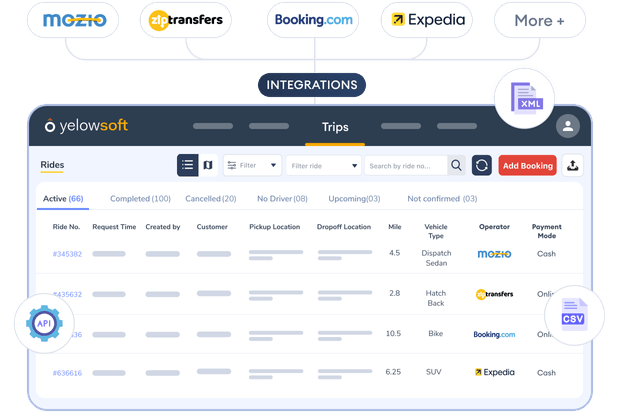
Task: Click the Request Time column header
Action: pyautogui.click(x=114, y=227)
